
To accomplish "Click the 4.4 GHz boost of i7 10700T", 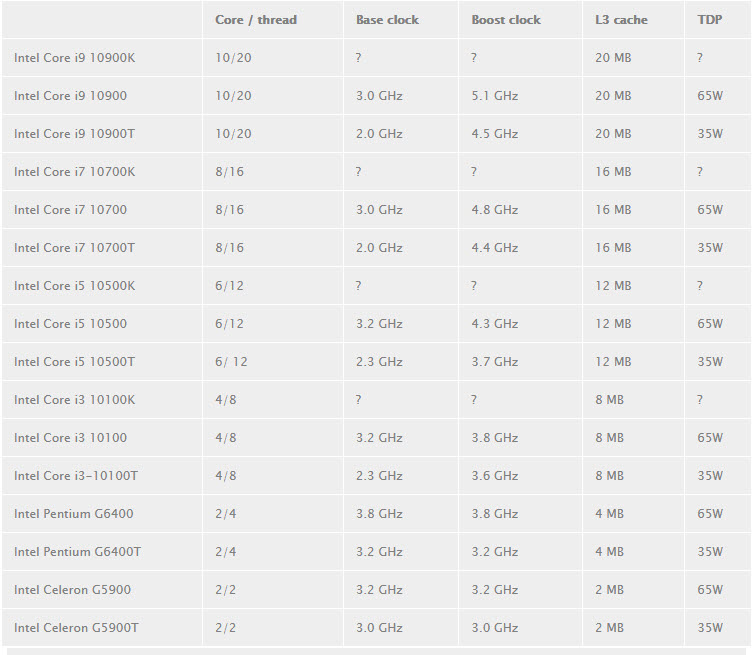I will click(494, 248).
